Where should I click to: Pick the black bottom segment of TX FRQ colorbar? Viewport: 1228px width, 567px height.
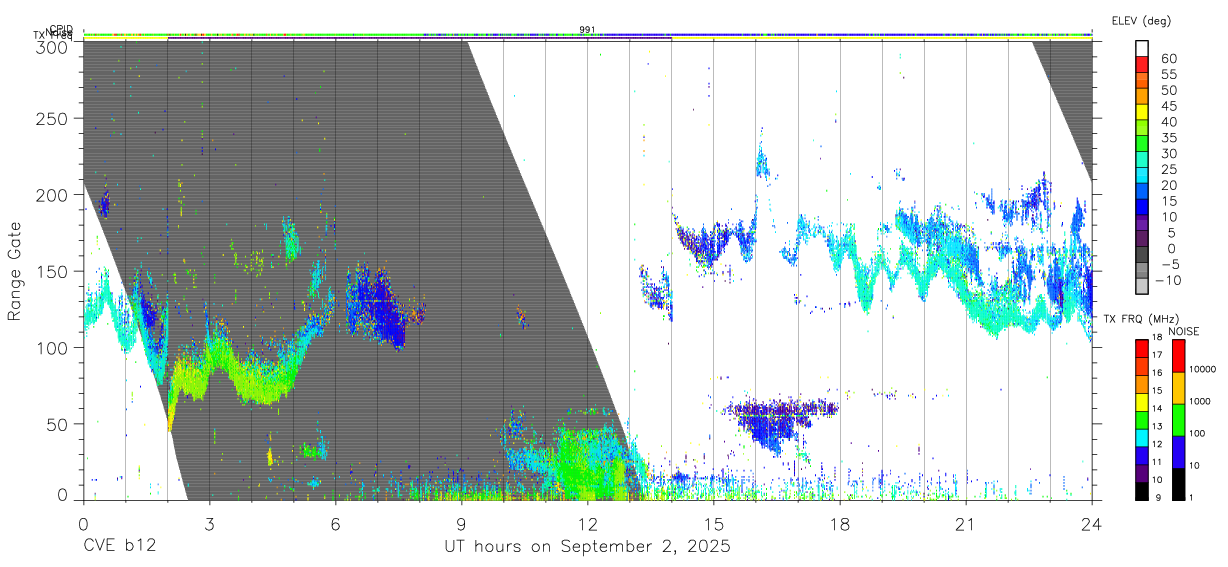click(1141, 490)
